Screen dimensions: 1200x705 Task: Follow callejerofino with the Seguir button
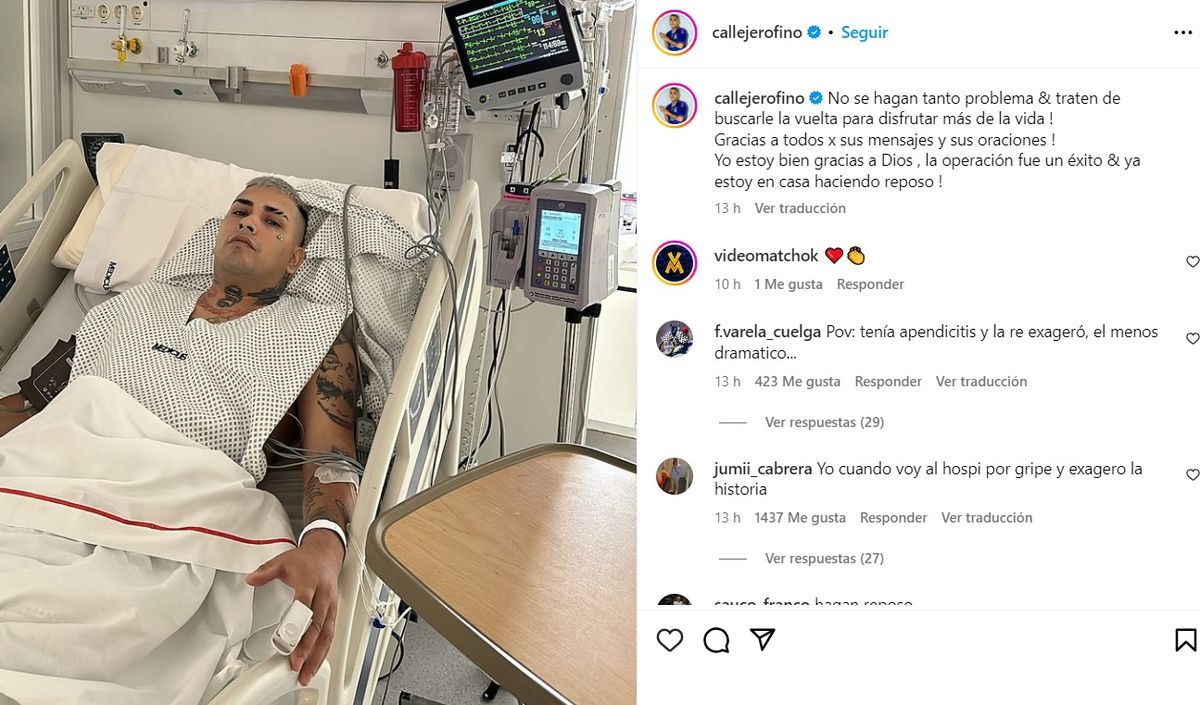(864, 32)
